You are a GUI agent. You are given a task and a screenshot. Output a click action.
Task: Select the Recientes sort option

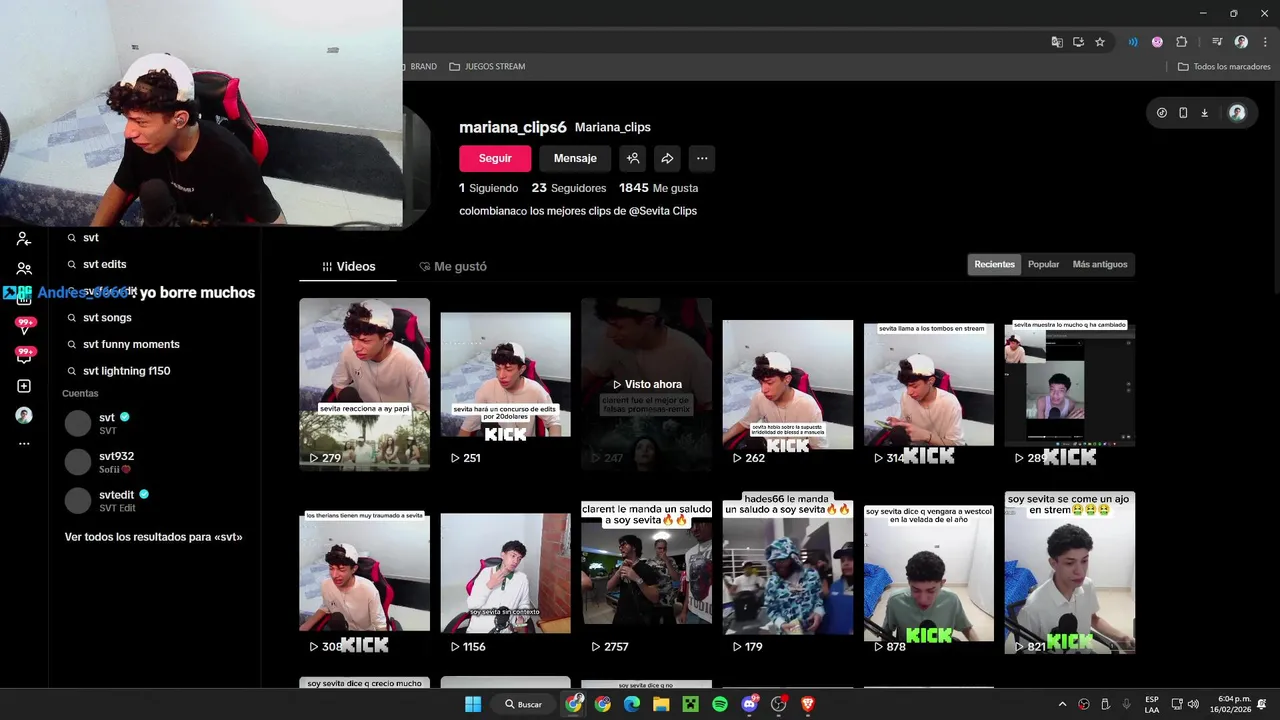[994, 264]
